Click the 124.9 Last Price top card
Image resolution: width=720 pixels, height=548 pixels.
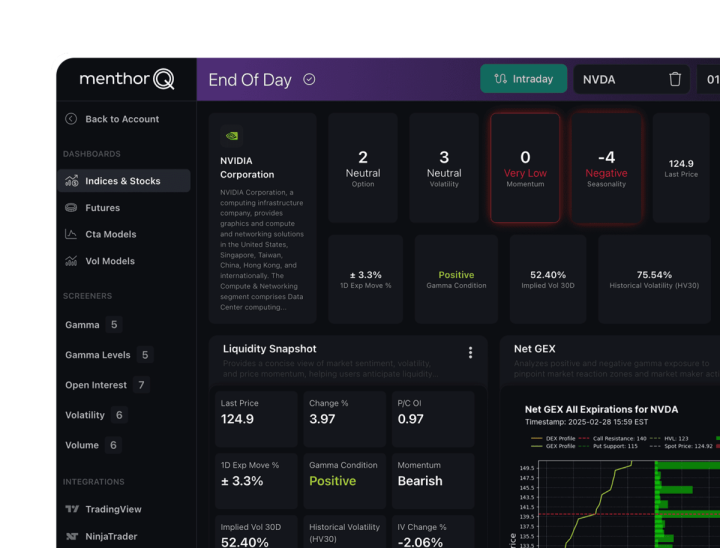(x=681, y=168)
